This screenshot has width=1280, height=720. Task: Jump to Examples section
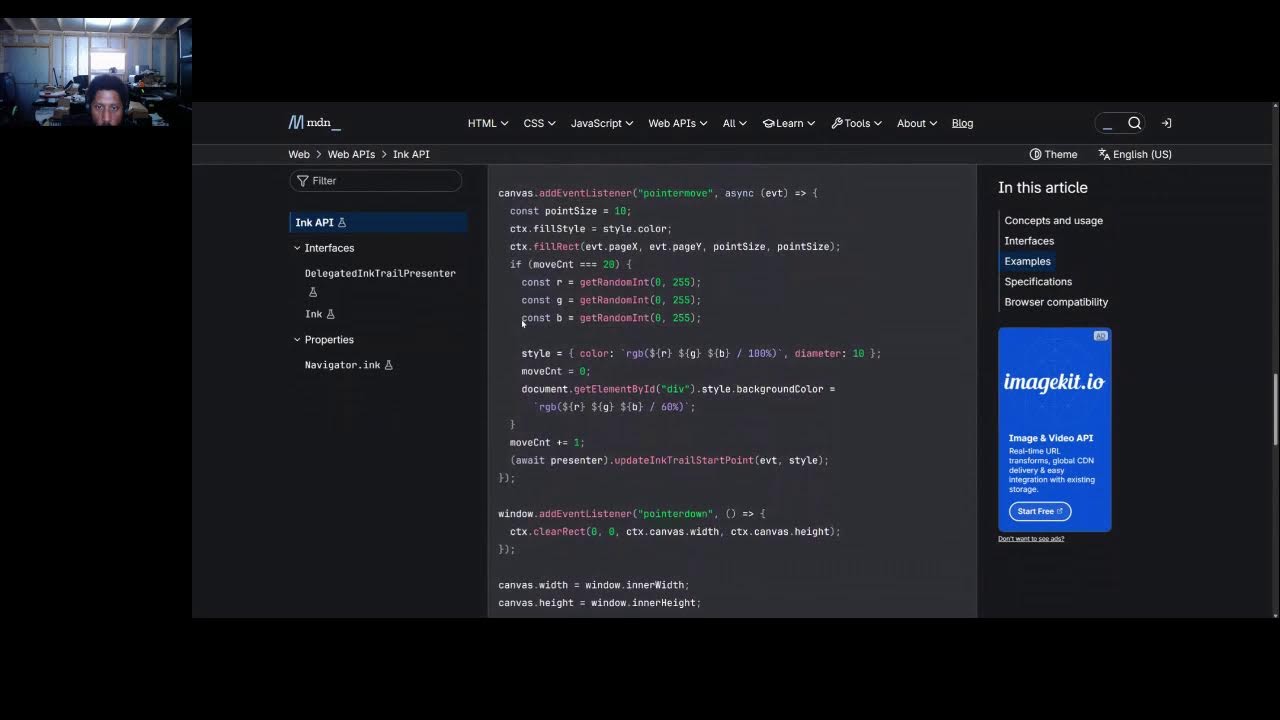[x=1027, y=261]
